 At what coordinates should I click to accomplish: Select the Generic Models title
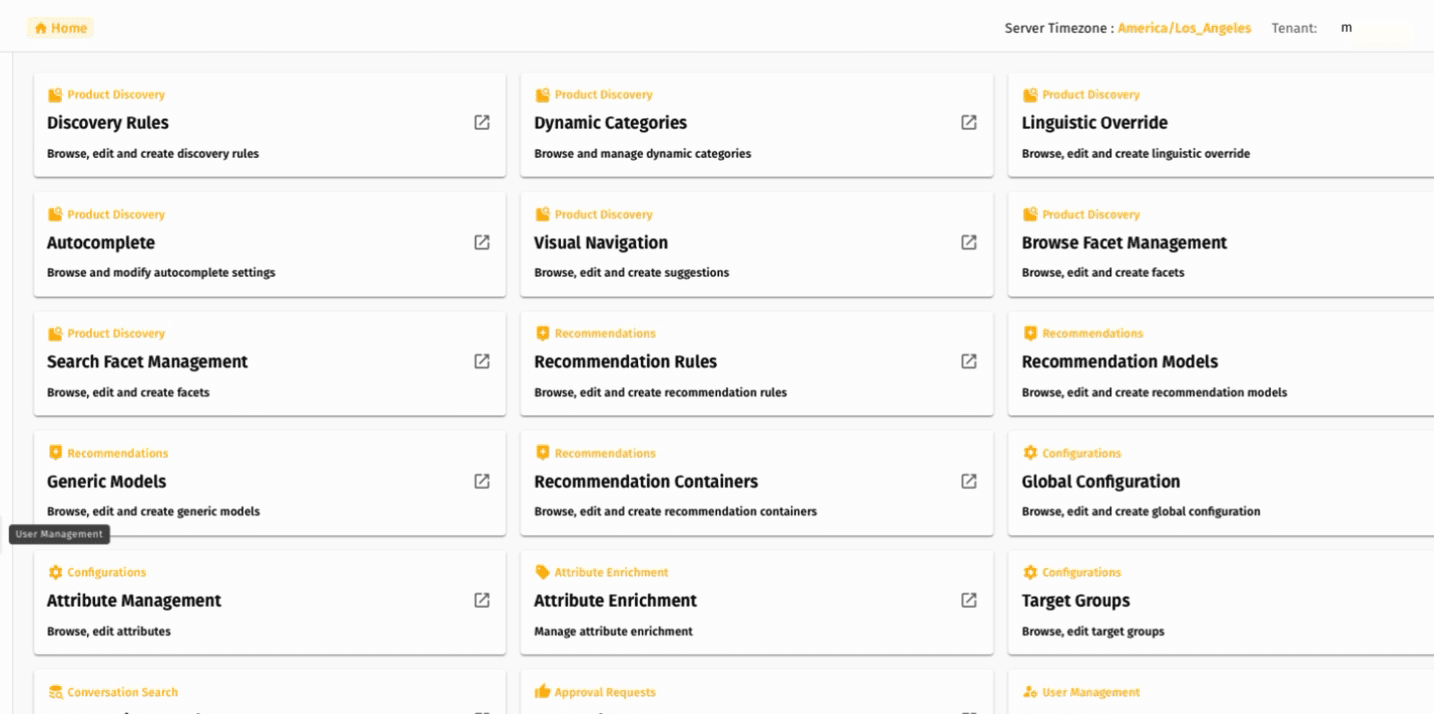pos(106,481)
